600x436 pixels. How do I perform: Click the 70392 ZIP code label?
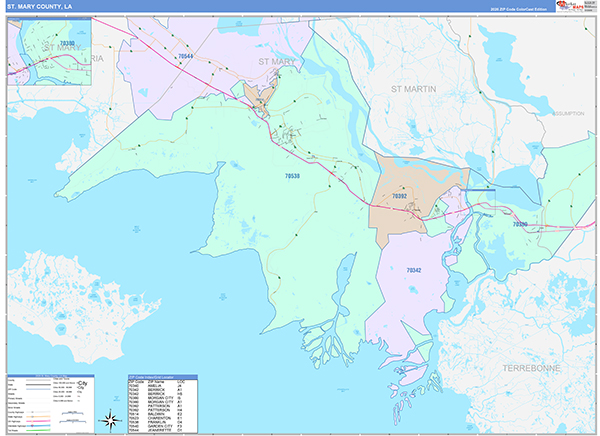coord(399,197)
